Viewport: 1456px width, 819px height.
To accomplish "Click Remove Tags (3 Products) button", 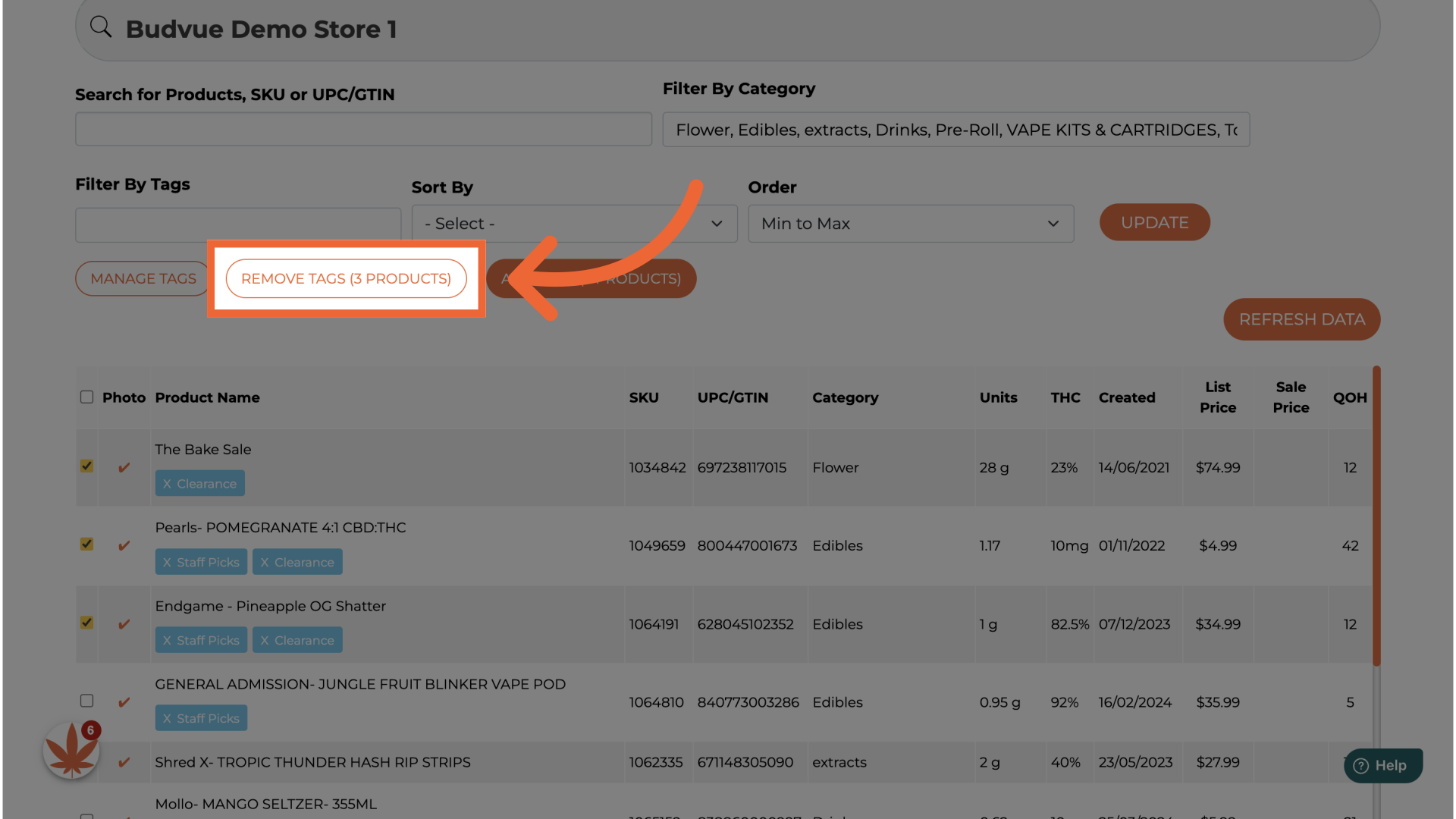I will click(346, 278).
